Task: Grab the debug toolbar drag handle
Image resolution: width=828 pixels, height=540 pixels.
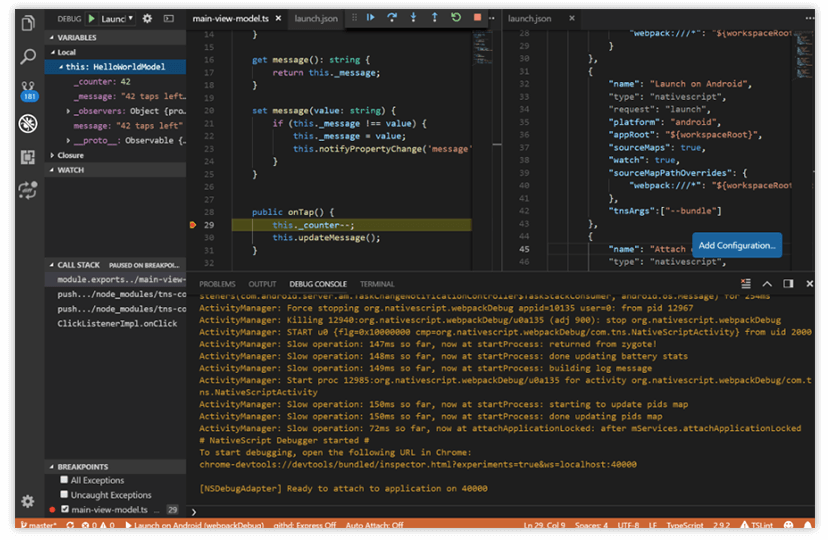Action: [x=354, y=17]
